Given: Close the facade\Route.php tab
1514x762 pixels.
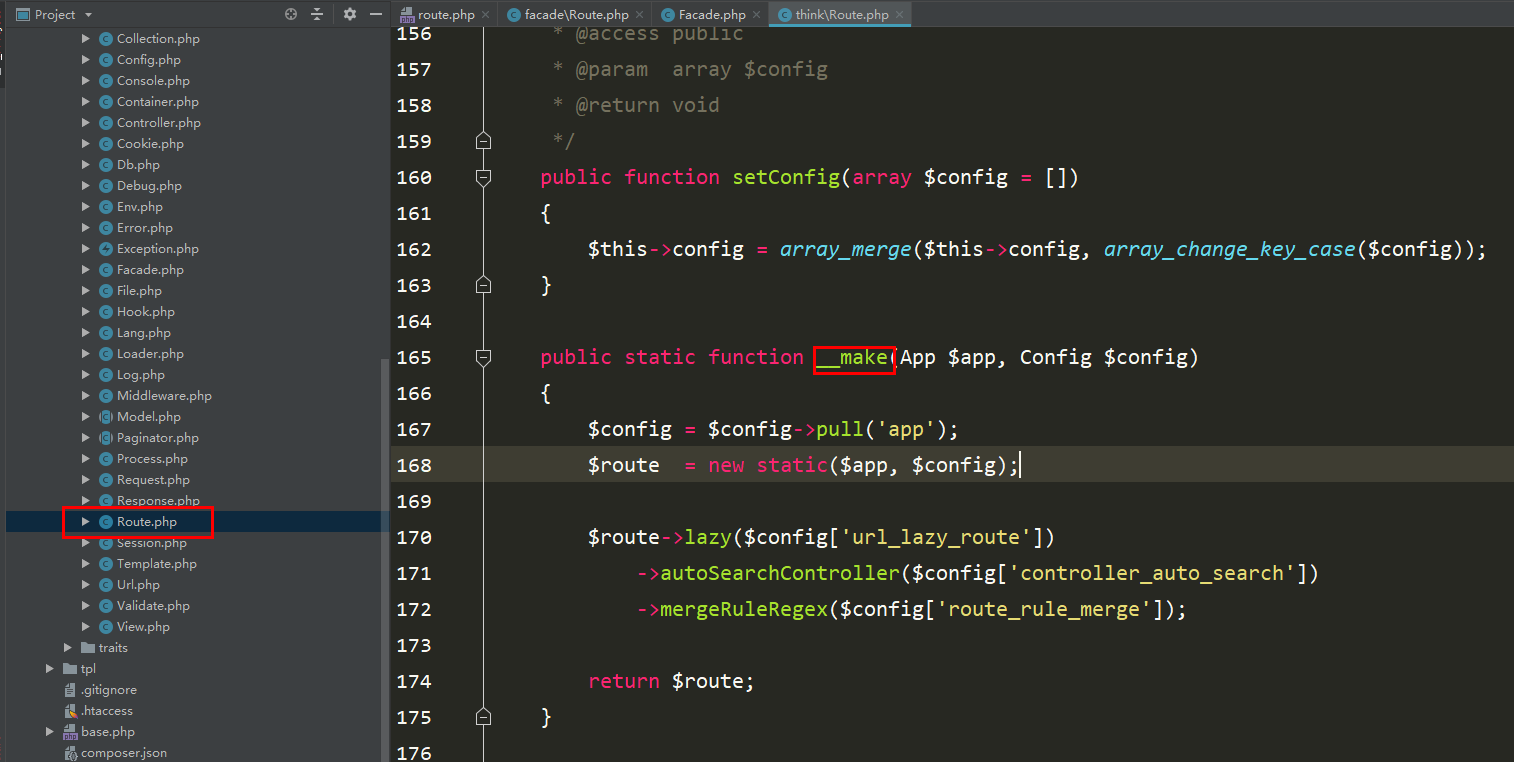Looking at the screenshot, I should (x=640, y=15).
